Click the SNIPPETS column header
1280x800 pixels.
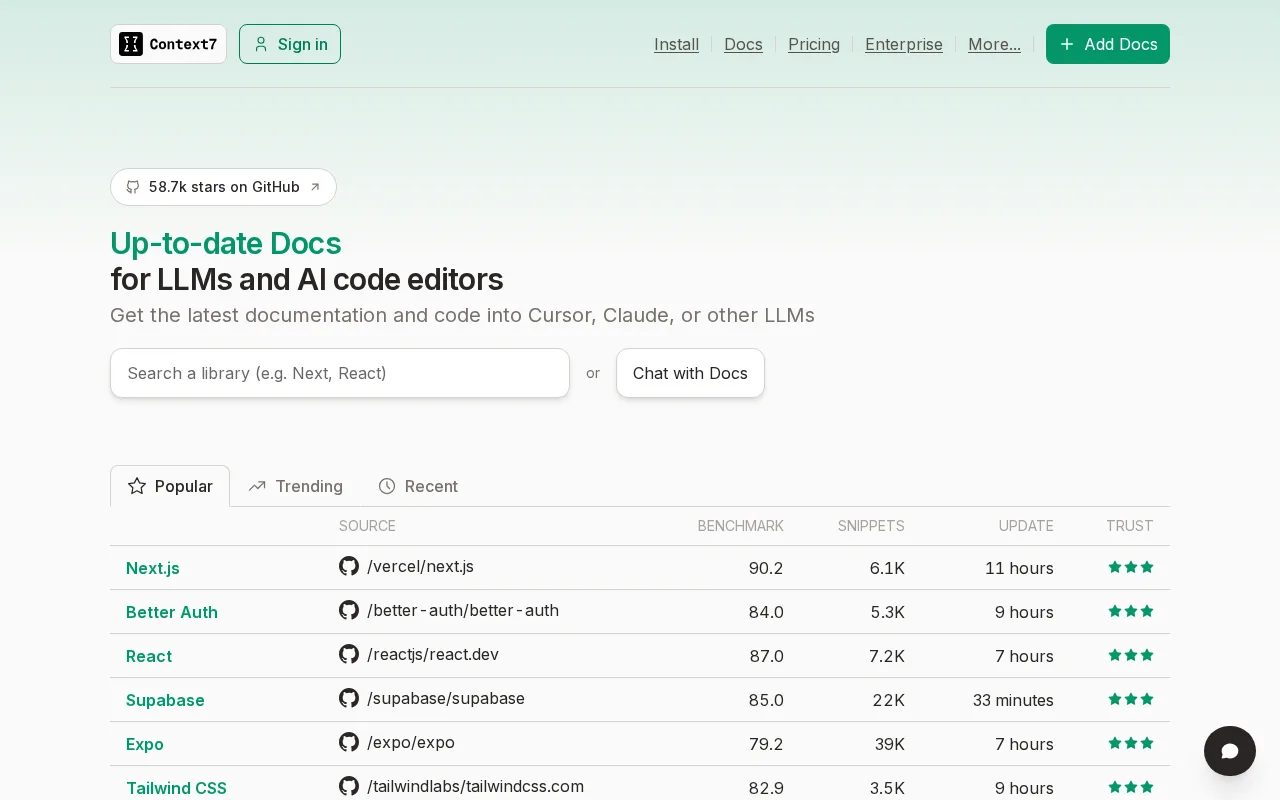pyautogui.click(x=871, y=526)
